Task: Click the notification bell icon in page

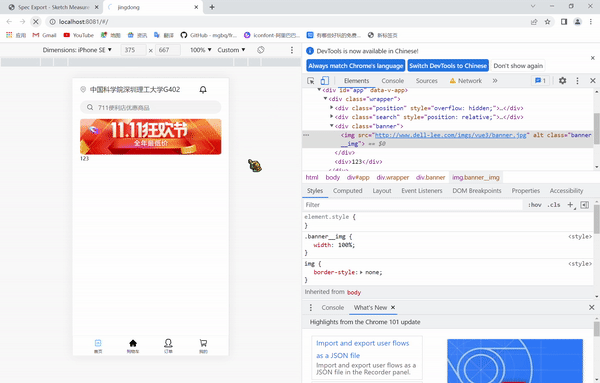Action: 203,90
